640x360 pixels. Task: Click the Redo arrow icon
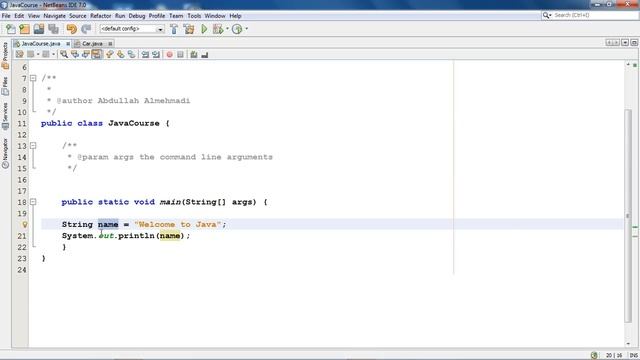(86, 29)
